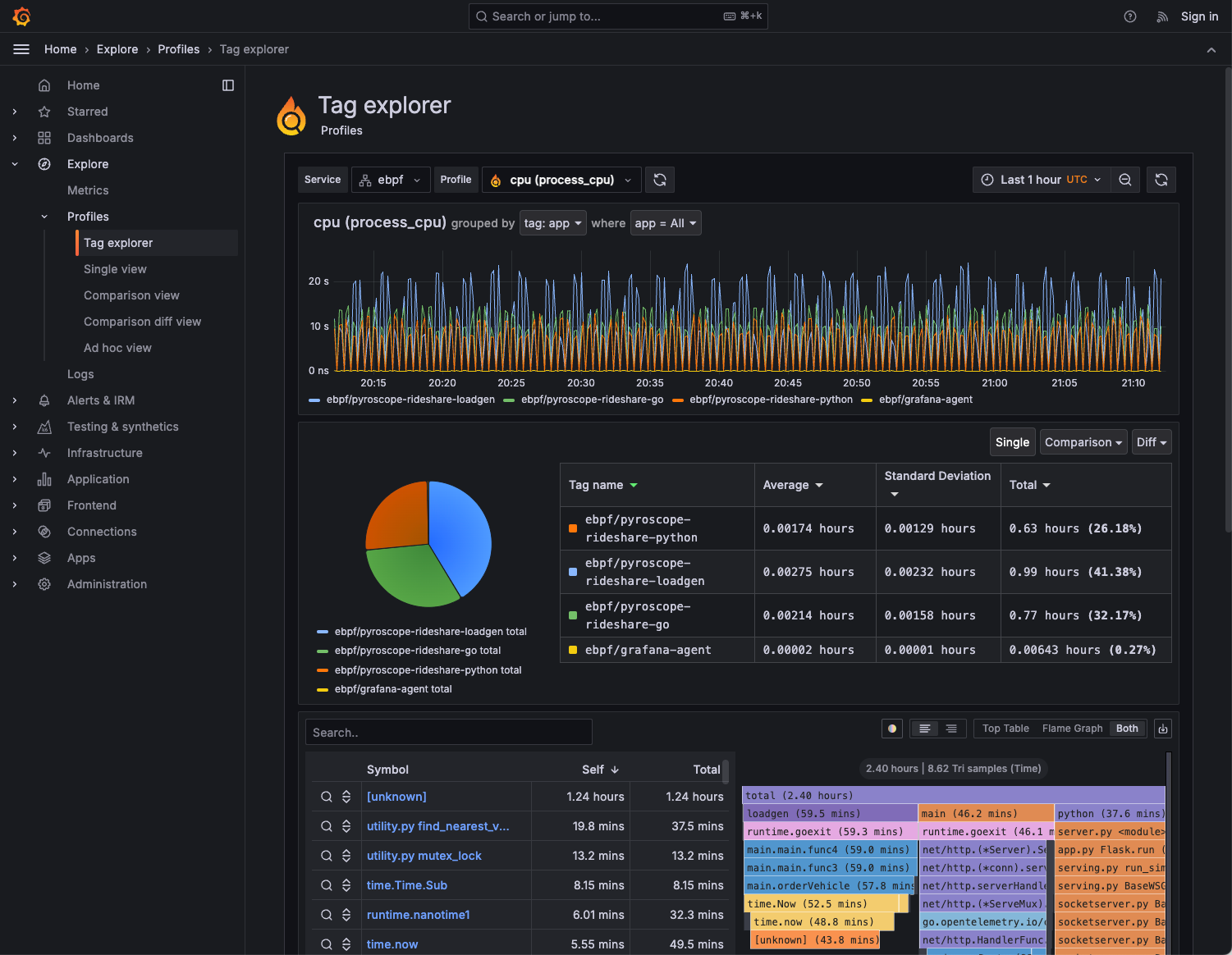Open the ebpf service dropdown

coord(391,180)
